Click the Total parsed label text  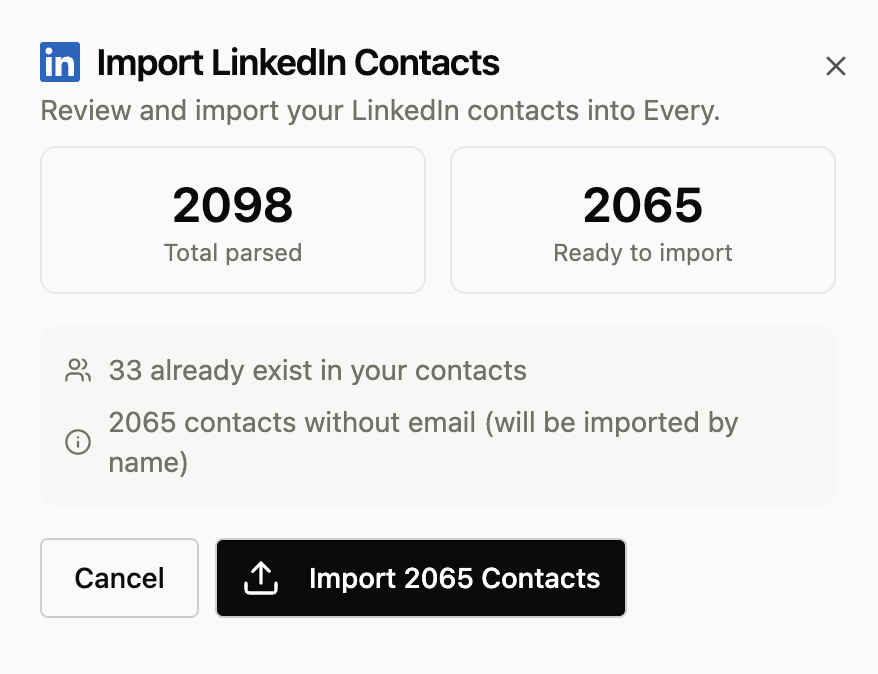pyautogui.click(x=232, y=253)
